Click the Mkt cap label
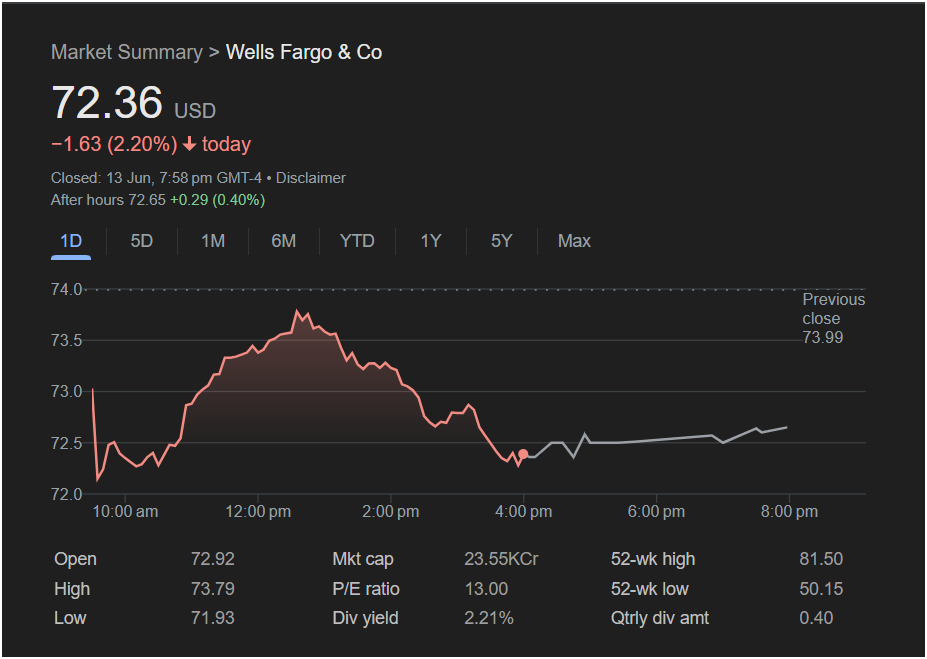Image resolution: width=927 pixels, height=659 pixels. [x=363, y=559]
